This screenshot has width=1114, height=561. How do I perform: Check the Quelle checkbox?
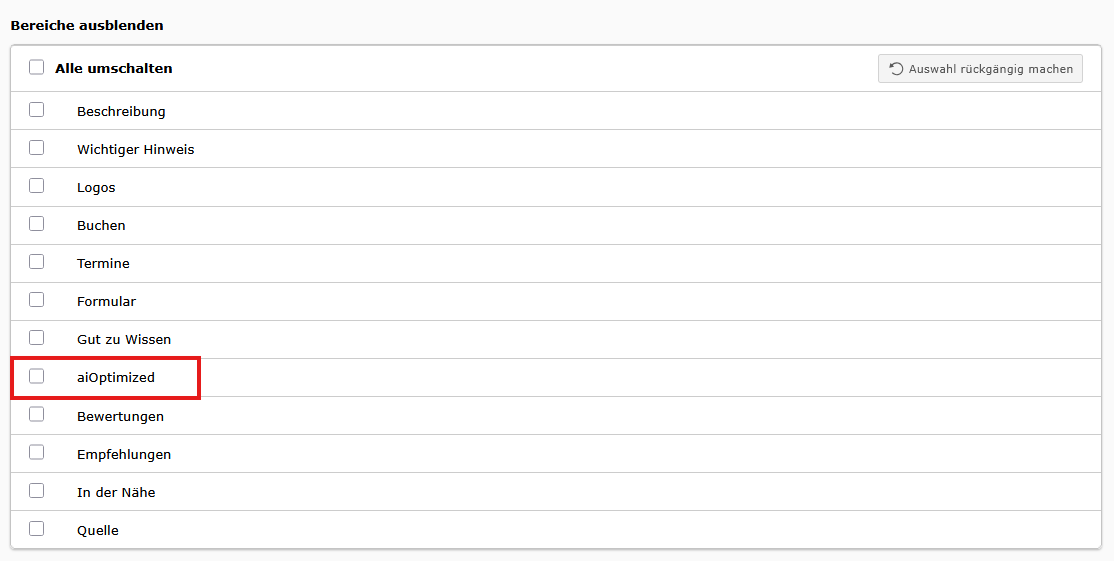[x=37, y=529]
